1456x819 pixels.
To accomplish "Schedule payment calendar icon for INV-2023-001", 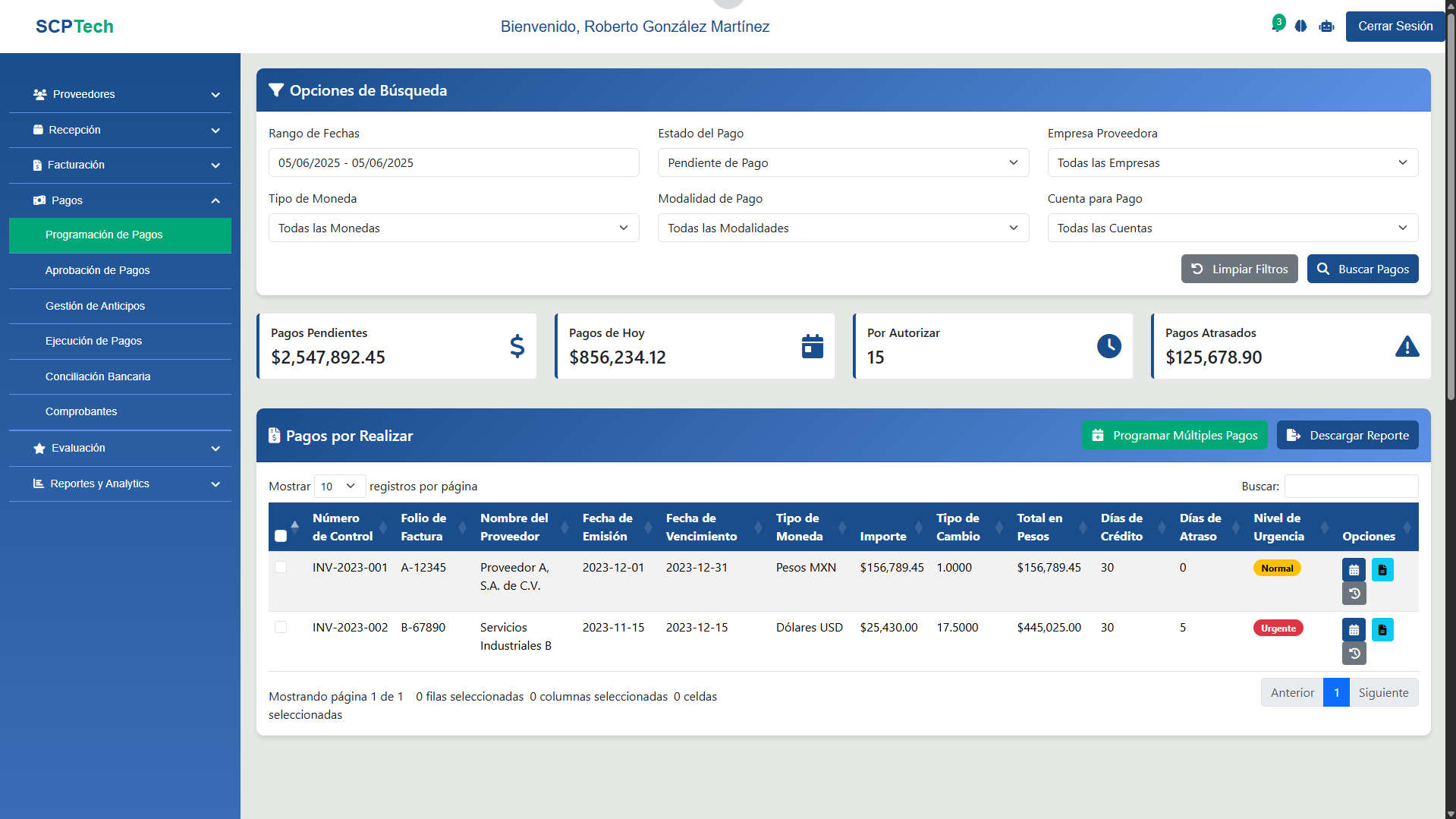I will tap(1354, 569).
